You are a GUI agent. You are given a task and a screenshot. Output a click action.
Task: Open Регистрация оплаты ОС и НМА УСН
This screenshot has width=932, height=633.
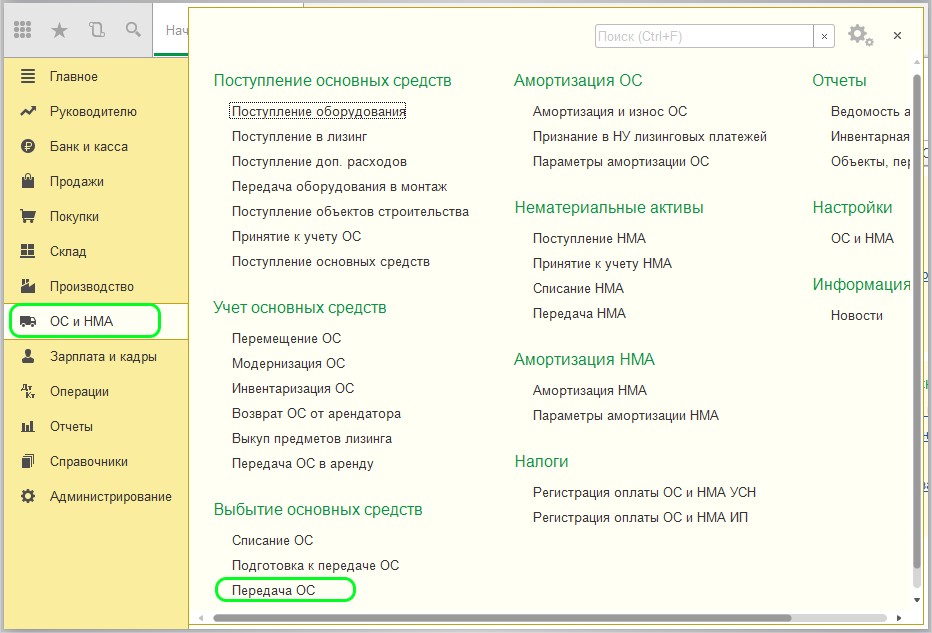click(x=644, y=492)
